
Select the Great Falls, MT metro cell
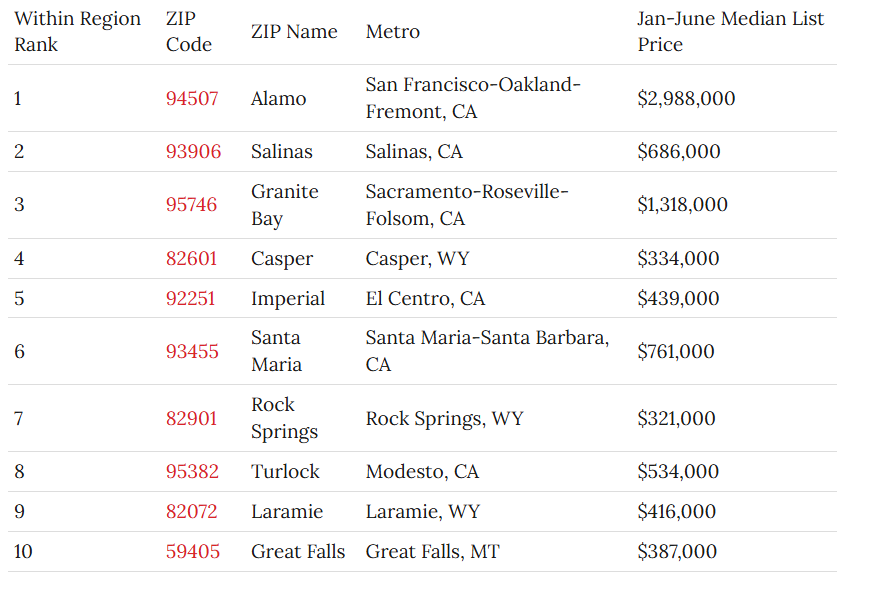coord(433,551)
